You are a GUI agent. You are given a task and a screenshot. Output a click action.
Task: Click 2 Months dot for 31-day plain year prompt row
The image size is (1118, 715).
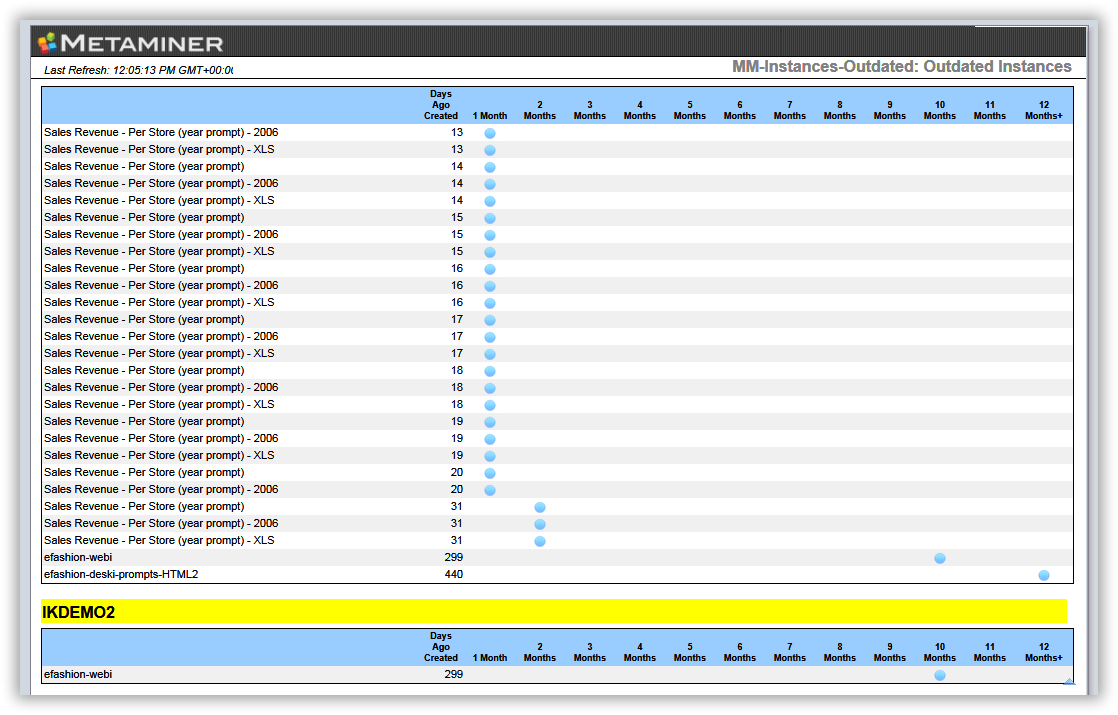(540, 507)
